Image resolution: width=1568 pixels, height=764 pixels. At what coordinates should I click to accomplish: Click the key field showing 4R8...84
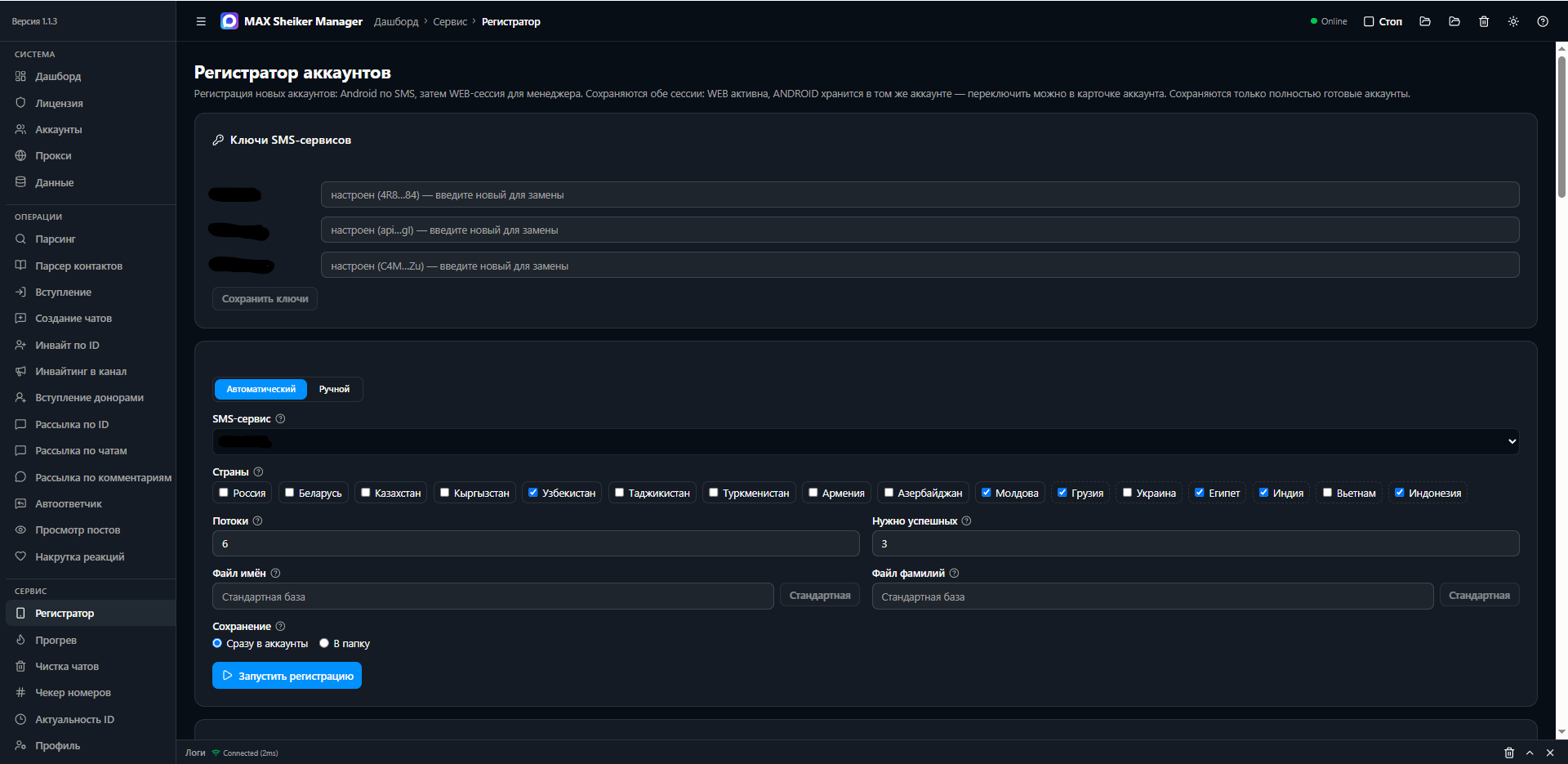[920, 194]
